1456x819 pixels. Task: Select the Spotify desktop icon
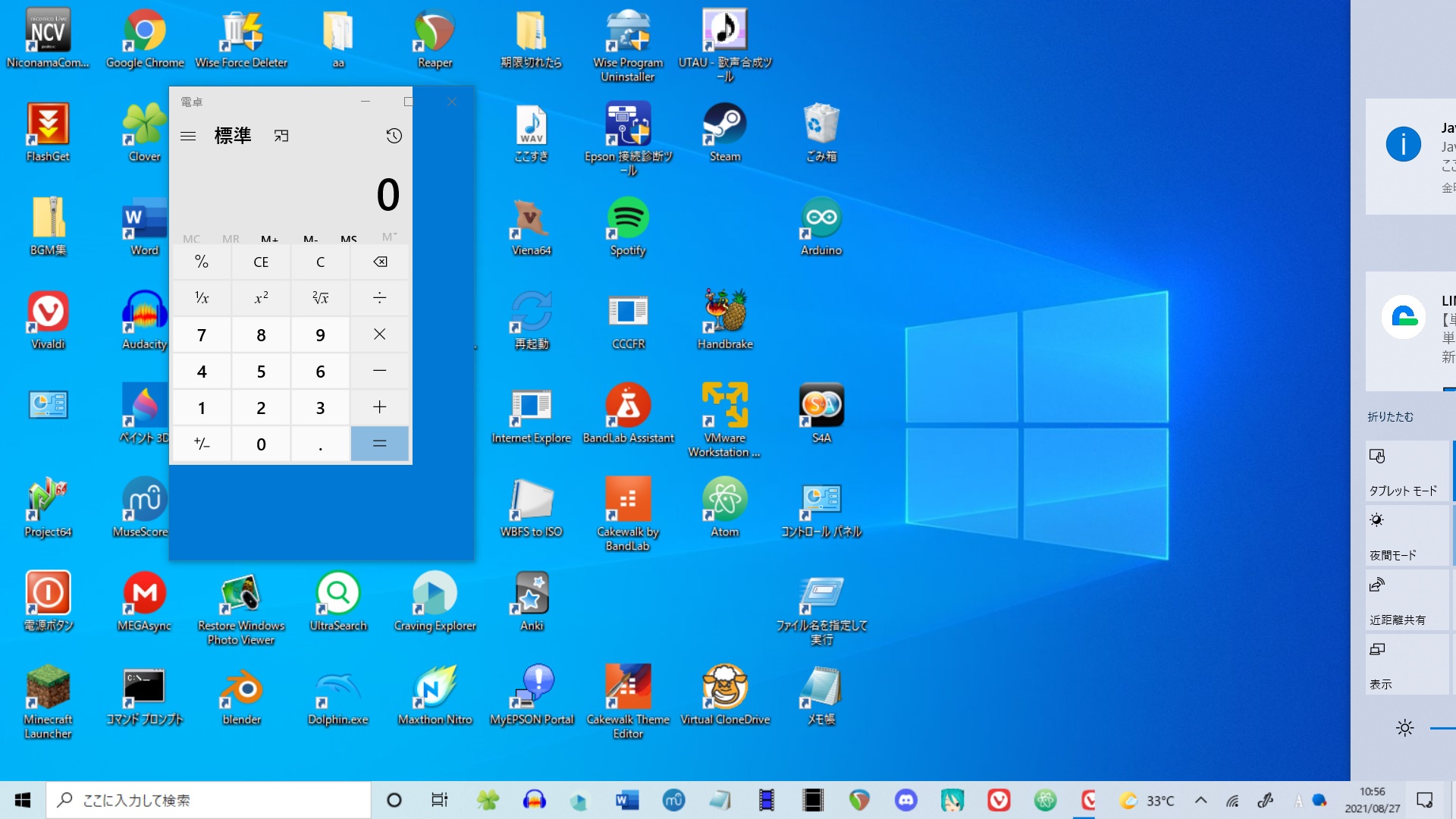coord(628,227)
